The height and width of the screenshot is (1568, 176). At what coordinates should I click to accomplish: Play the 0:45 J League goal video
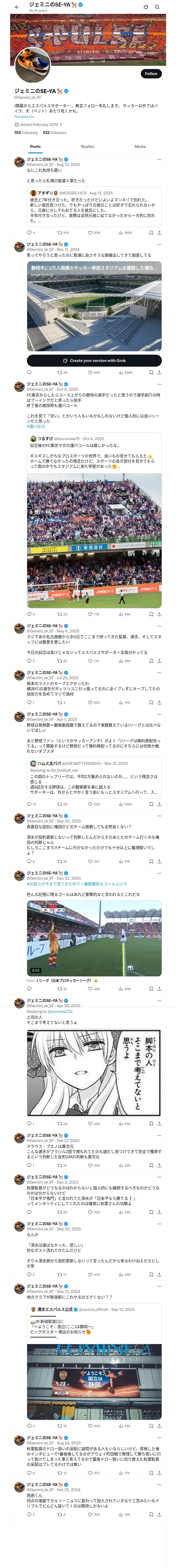[x=94, y=938]
